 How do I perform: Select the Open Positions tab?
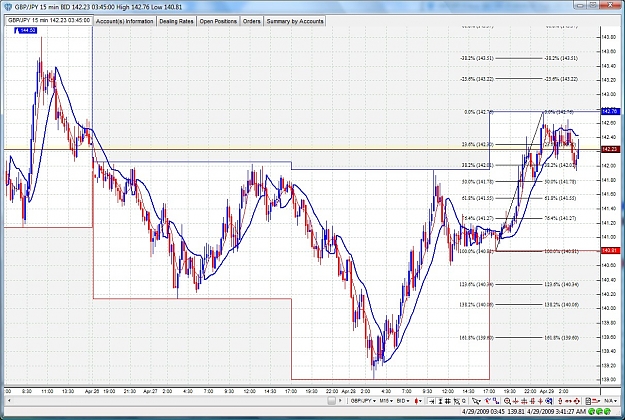click(218, 21)
